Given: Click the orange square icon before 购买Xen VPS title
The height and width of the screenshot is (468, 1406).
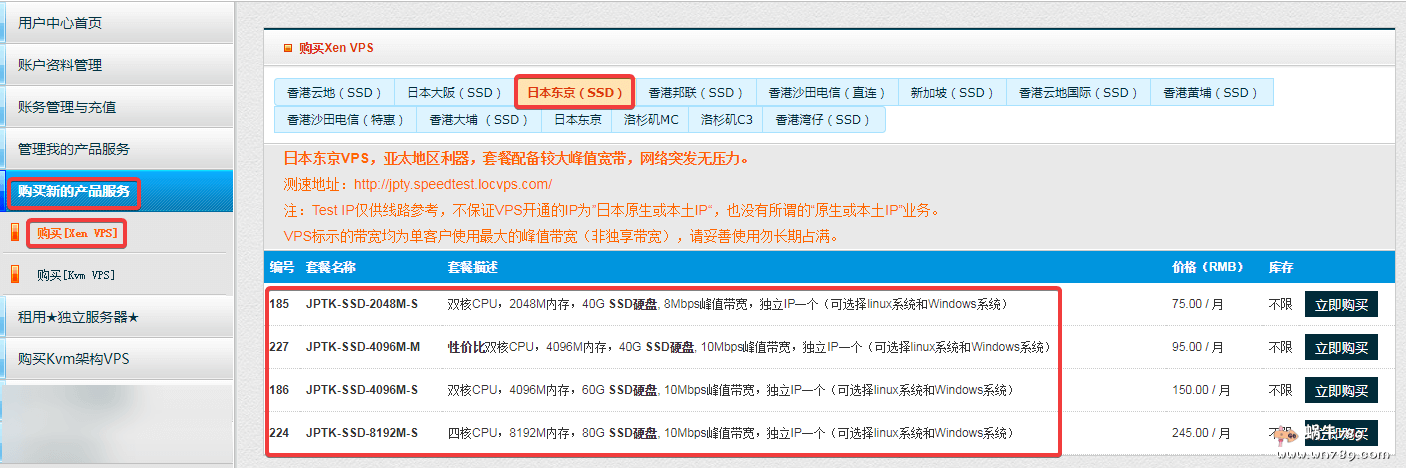Looking at the screenshot, I should [288, 47].
